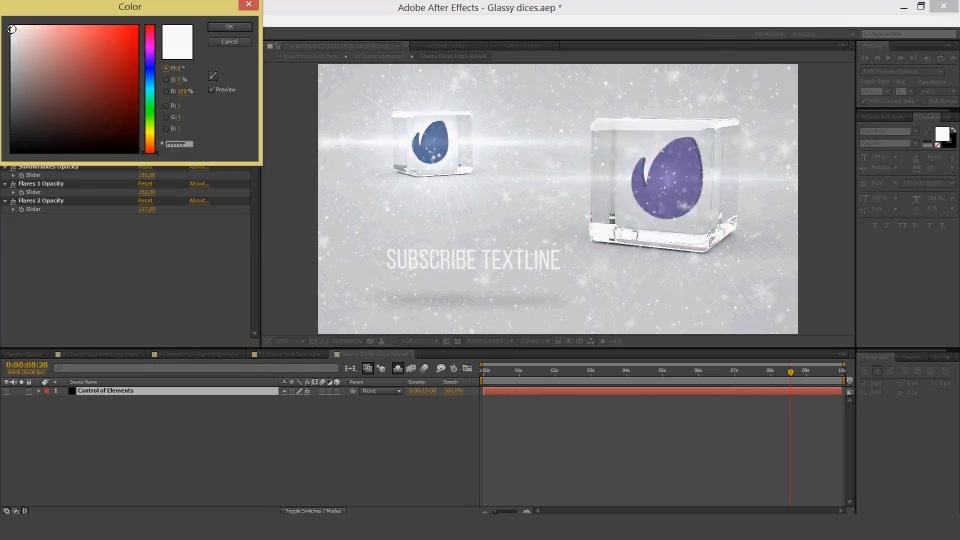The image size is (960, 540).
Task: Play the preview in Preview panel
Action: click(888, 58)
